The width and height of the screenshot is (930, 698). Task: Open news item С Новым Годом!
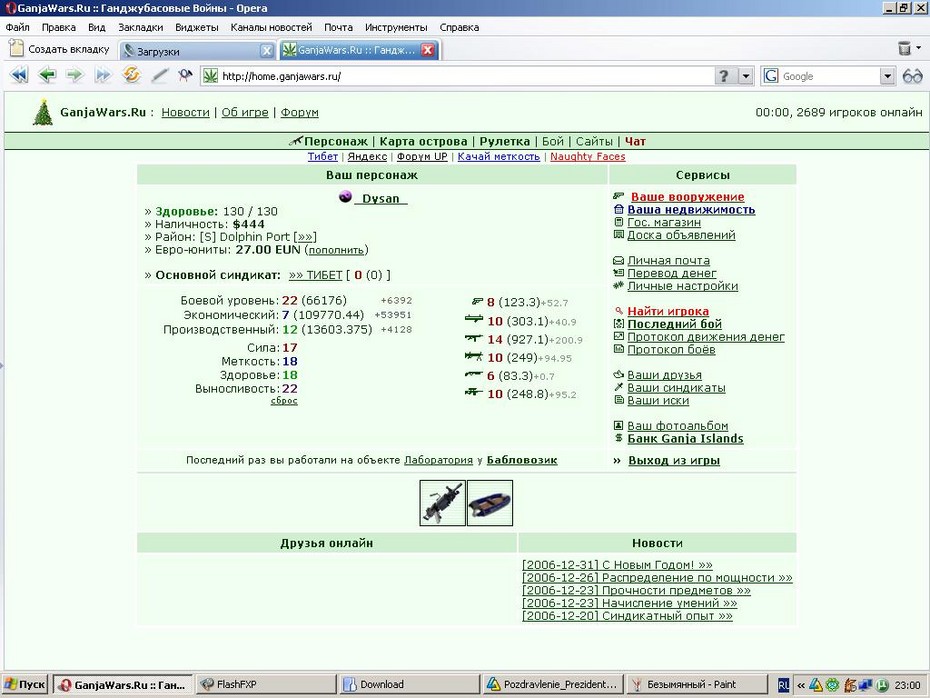coord(617,565)
